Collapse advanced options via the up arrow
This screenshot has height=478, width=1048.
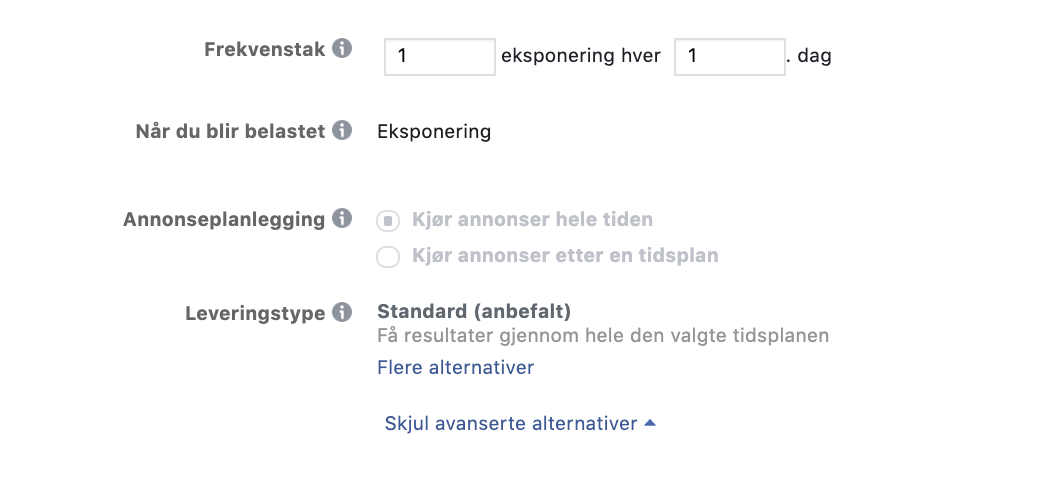650,423
